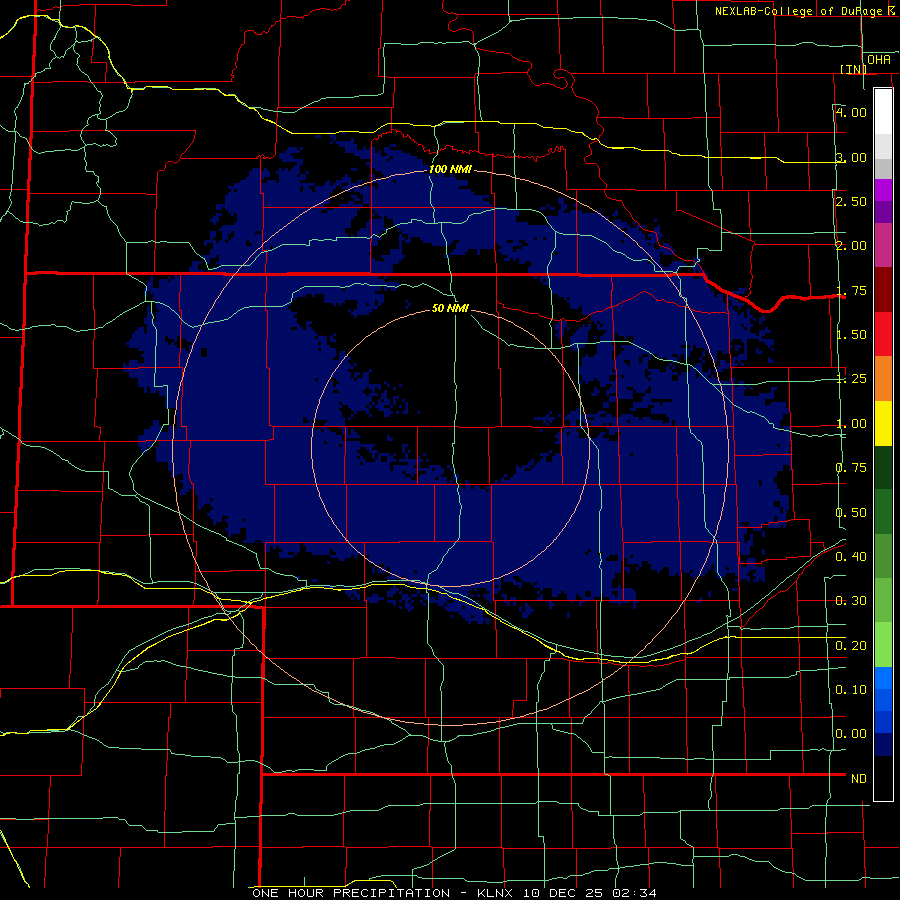The width and height of the screenshot is (900, 900).
Task: Select the green swatch beside 0.50
Action: pyautogui.click(x=883, y=512)
